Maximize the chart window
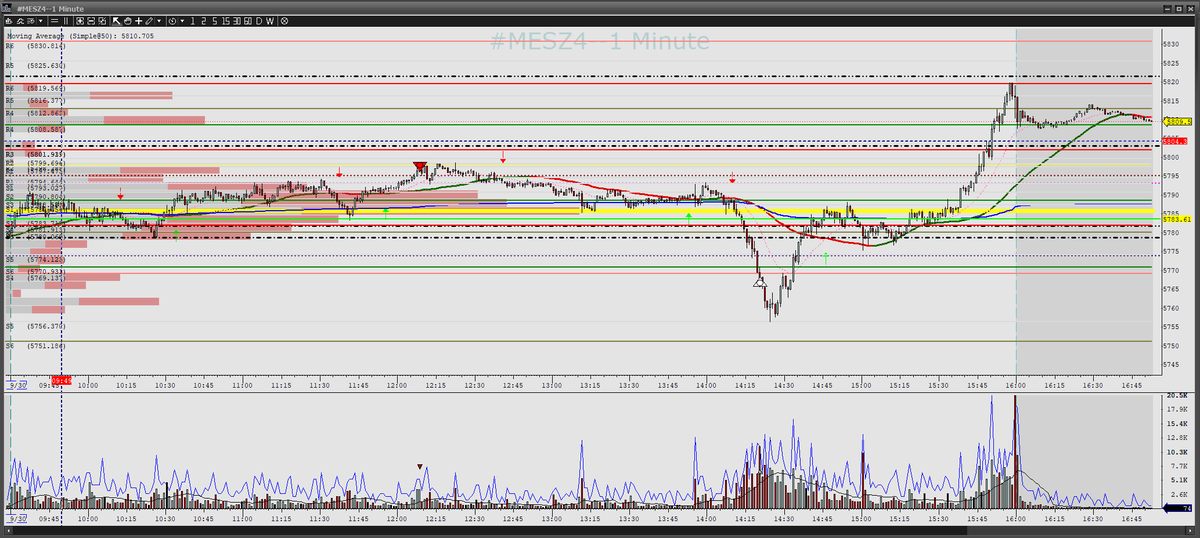The height and width of the screenshot is (538, 1200). (1179, 9)
